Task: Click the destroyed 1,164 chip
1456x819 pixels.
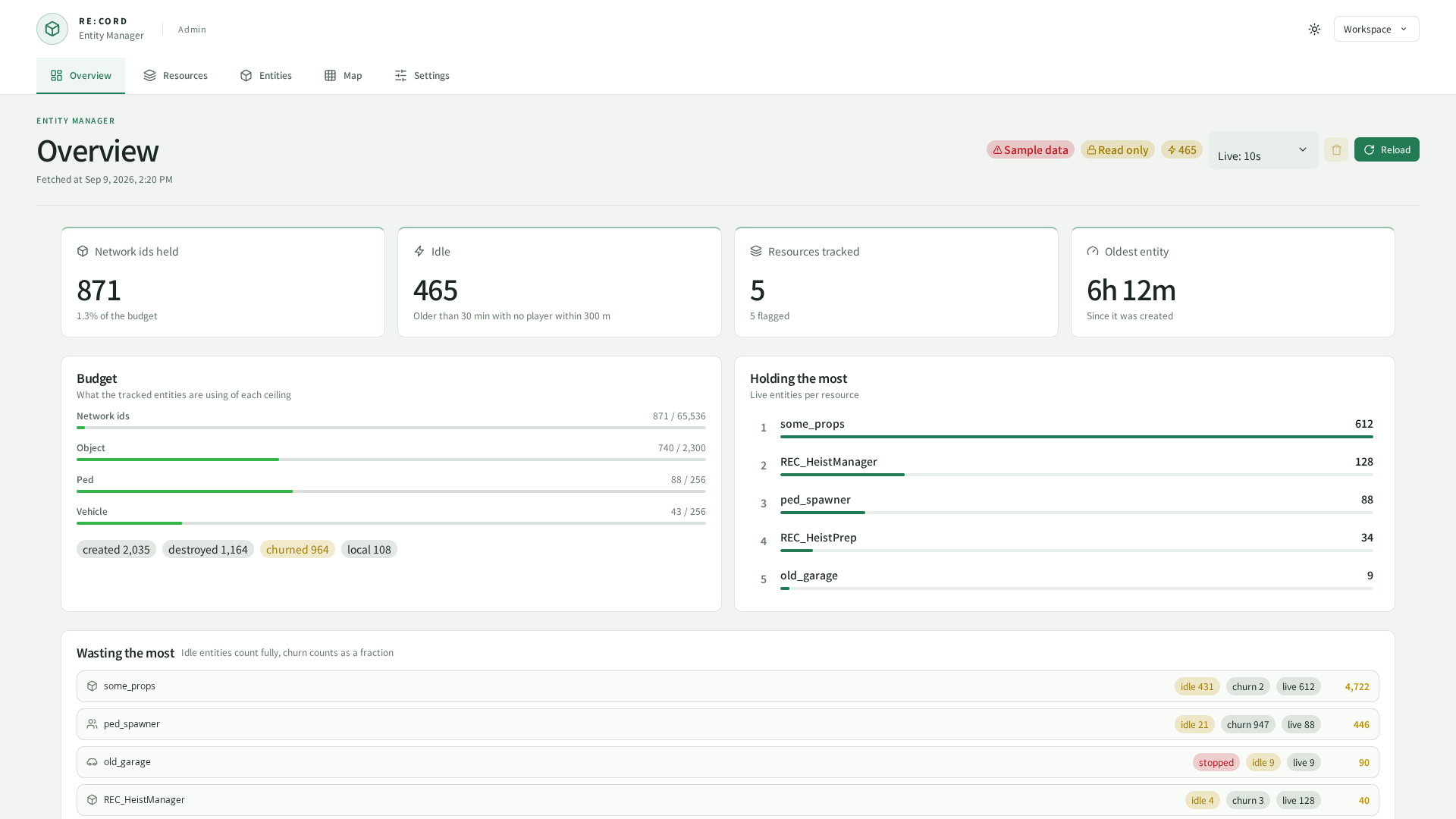Action: [208, 549]
